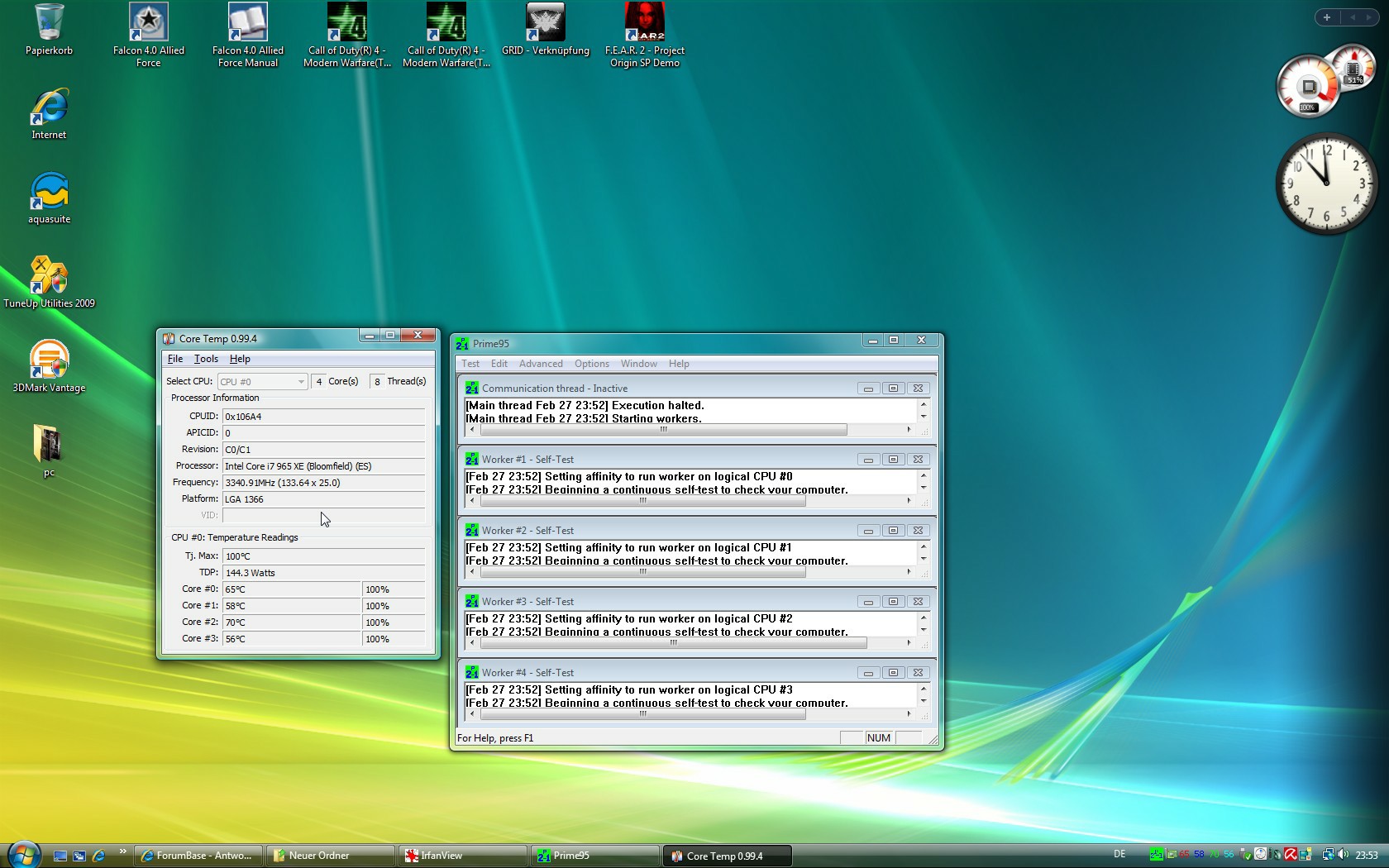
Task: Switch to the Prime95 taskbar button
Action: click(x=595, y=856)
